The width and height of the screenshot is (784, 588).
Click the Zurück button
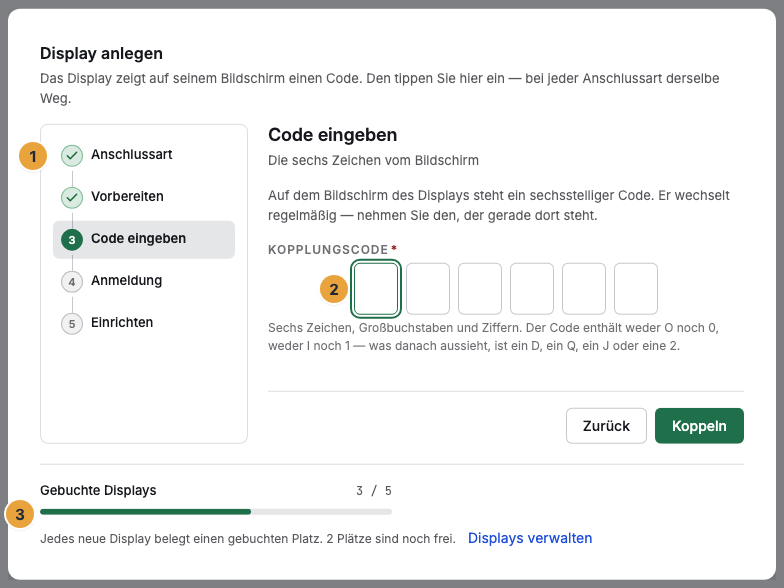click(606, 426)
